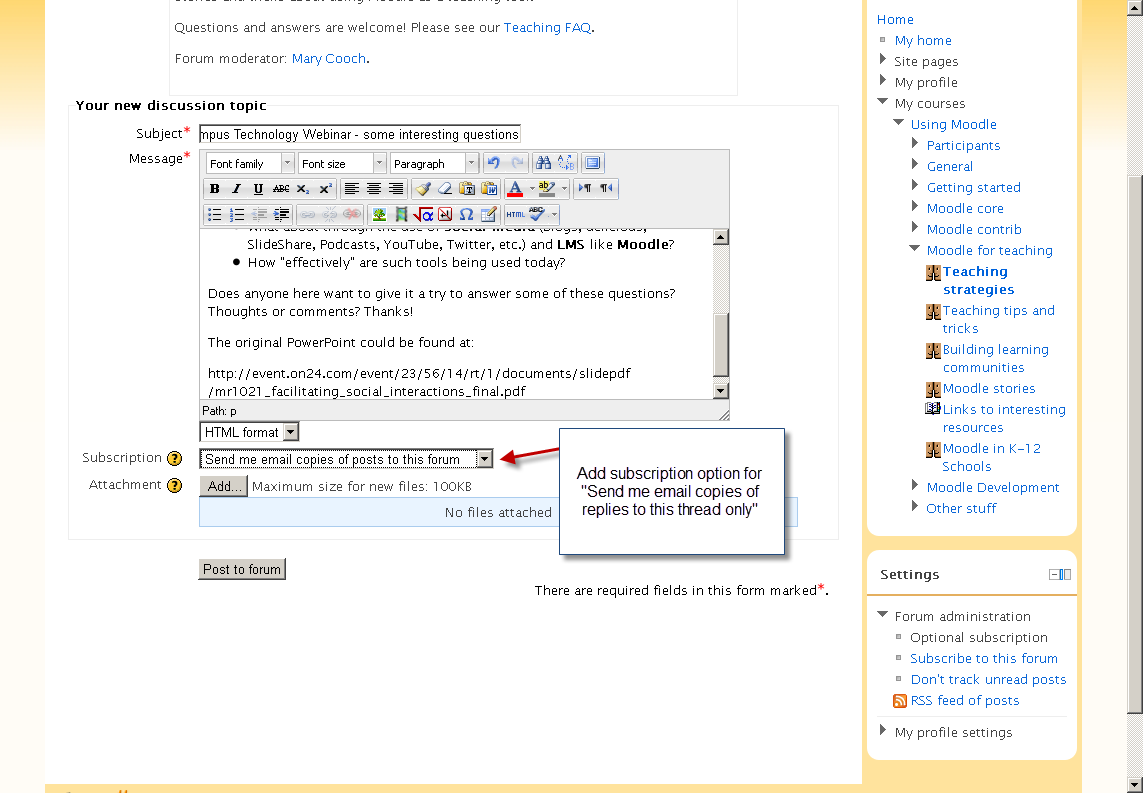Viewport: 1143px width, 793px height.
Task: Click the redo arrow icon
Action: click(517, 163)
